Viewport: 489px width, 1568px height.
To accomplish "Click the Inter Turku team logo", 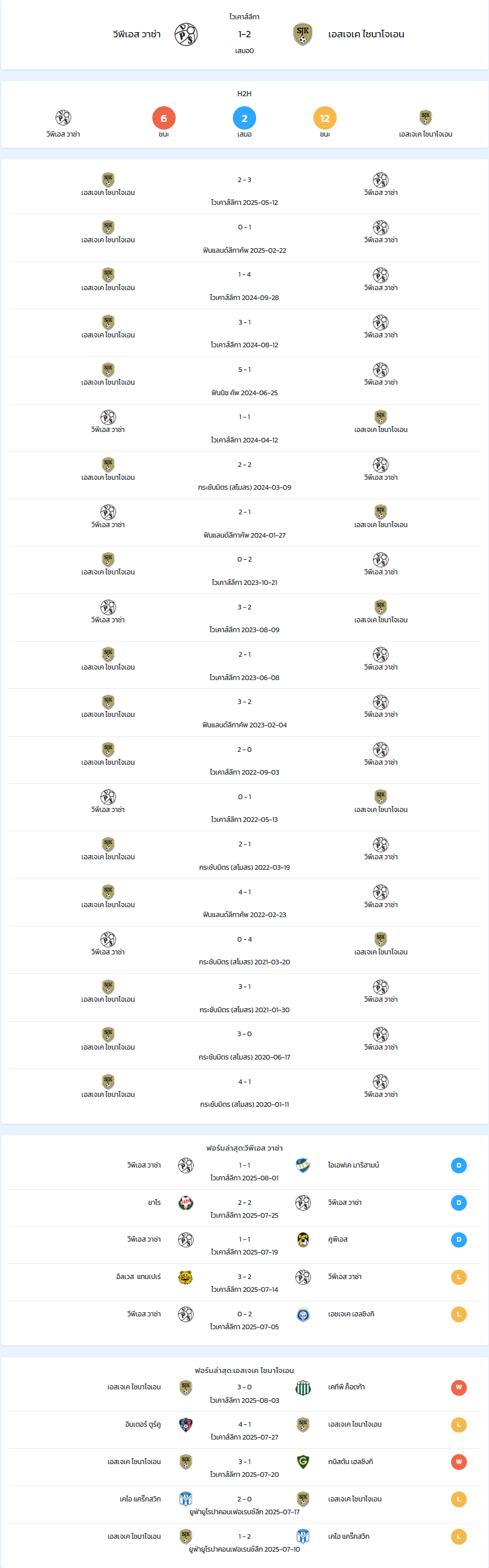I will tap(186, 1424).
